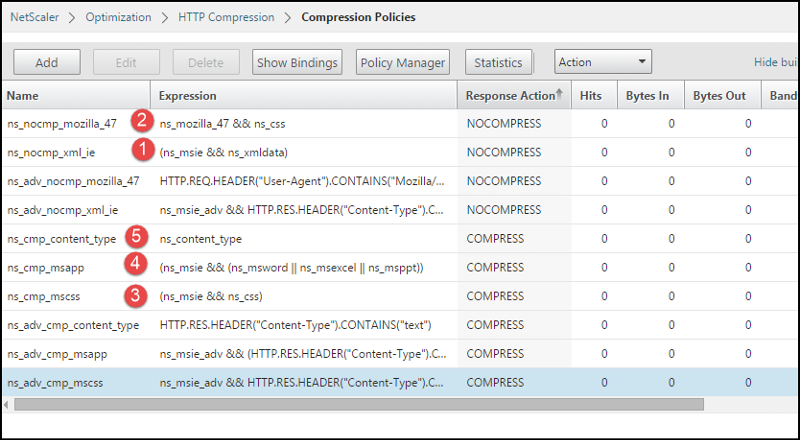Click the red circle badge numbered 4
This screenshot has height=440, width=800.
pyautogui.click(x=135, y=264)
